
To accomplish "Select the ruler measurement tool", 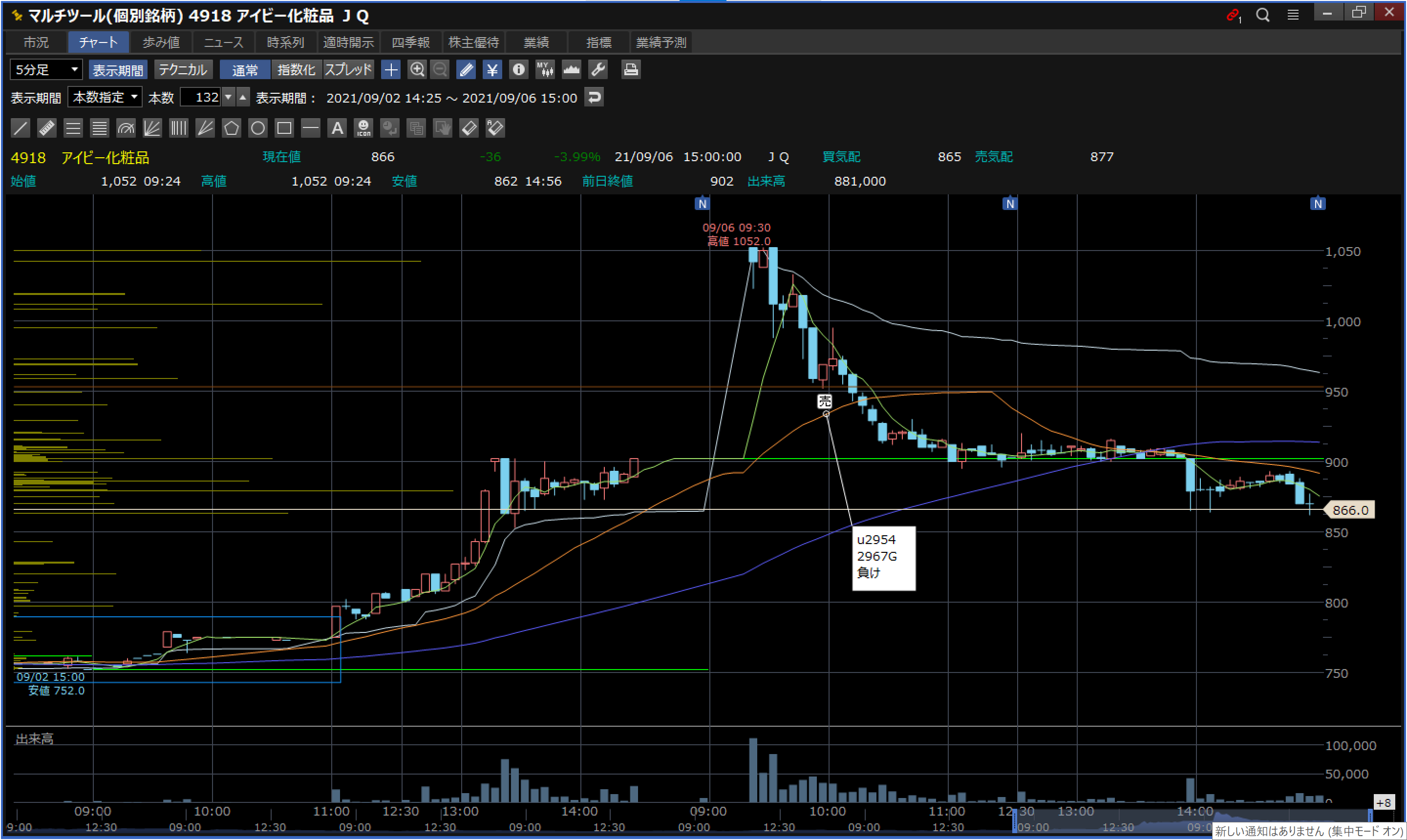I will point(46,128).
